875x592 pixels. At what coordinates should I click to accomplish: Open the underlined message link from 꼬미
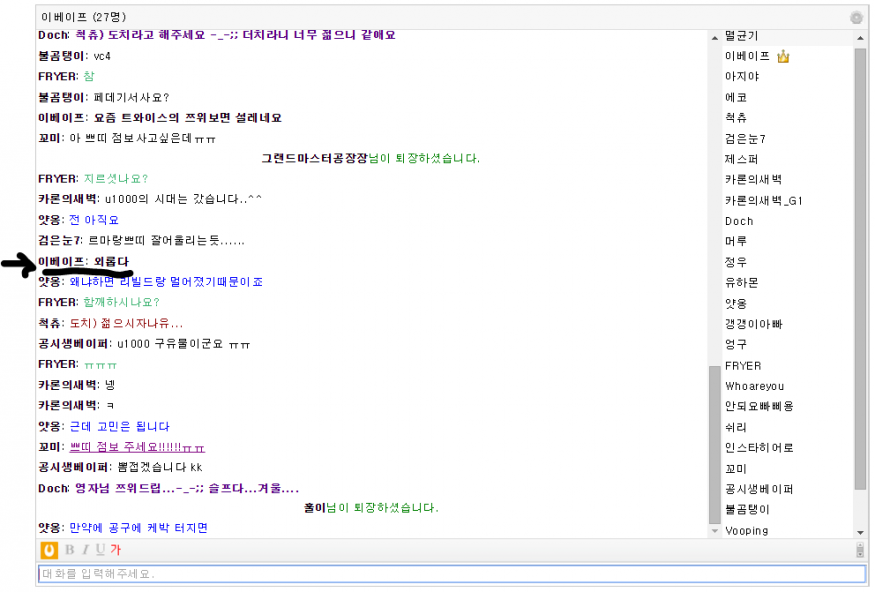point(136,446)
